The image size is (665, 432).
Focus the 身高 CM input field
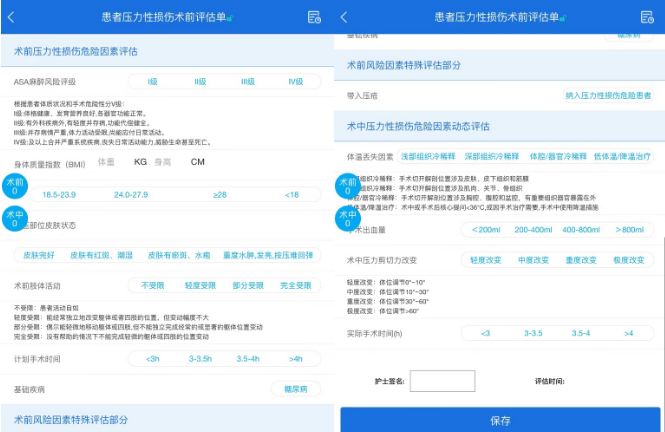(163, 162)
